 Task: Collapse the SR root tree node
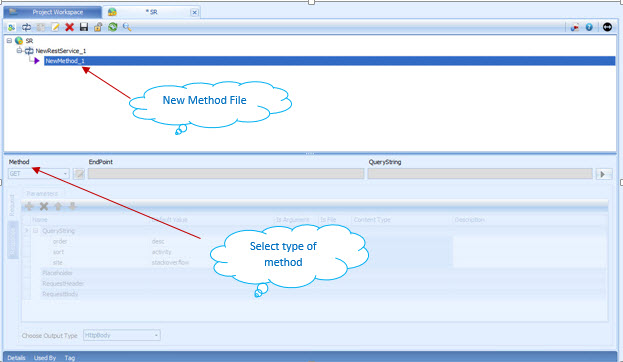9,41
